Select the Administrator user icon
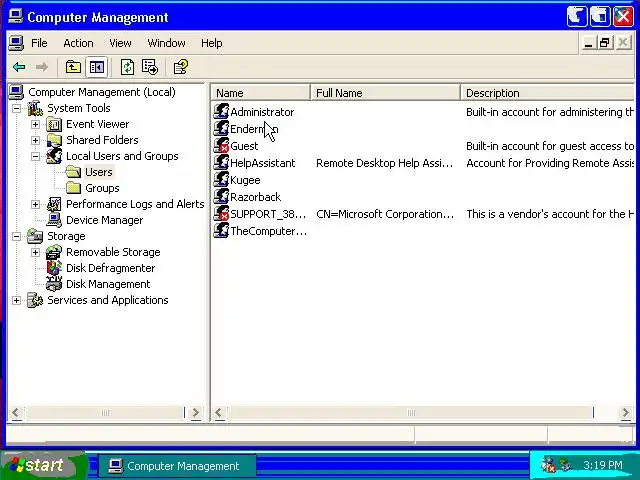This screenshot has height=480, width=640. 221,111
